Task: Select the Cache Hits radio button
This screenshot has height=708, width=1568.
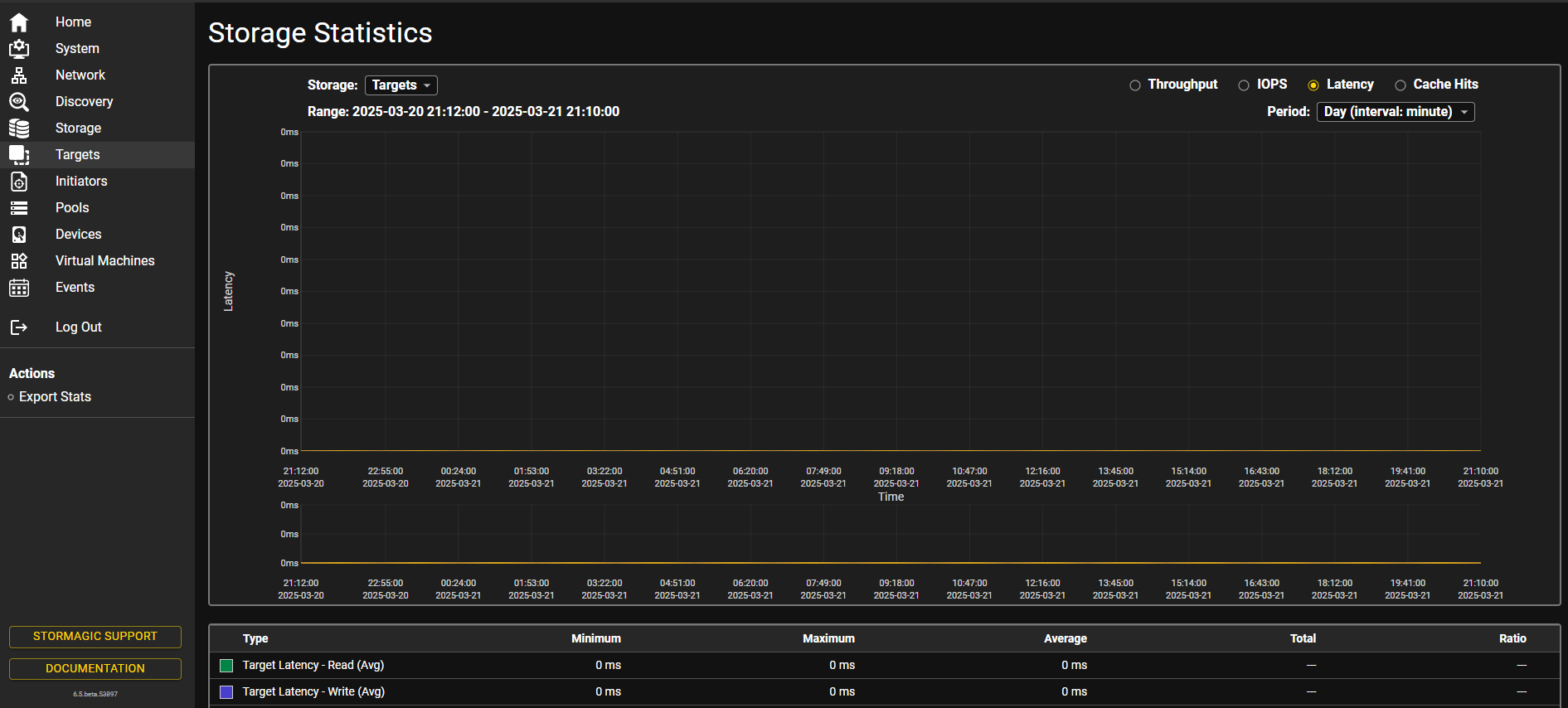Action: pyautogui.click(x=1401, y=85)
